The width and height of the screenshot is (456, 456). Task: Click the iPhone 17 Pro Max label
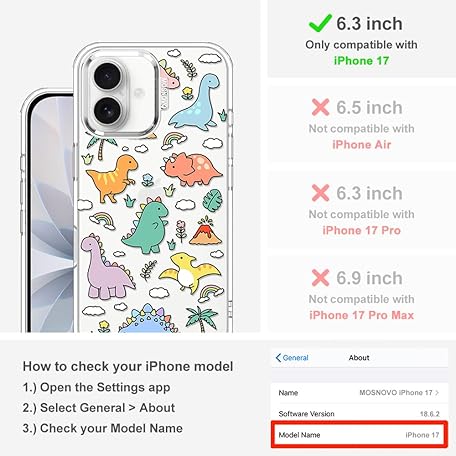pyautogui.click(x=361, y=315)
